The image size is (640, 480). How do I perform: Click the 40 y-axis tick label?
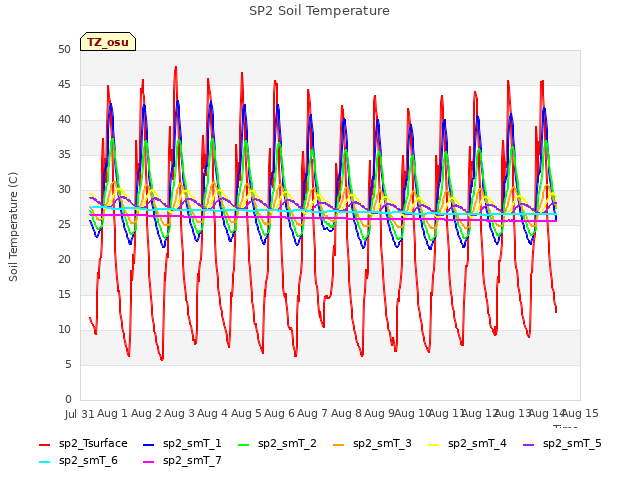(x=64, y=120)
